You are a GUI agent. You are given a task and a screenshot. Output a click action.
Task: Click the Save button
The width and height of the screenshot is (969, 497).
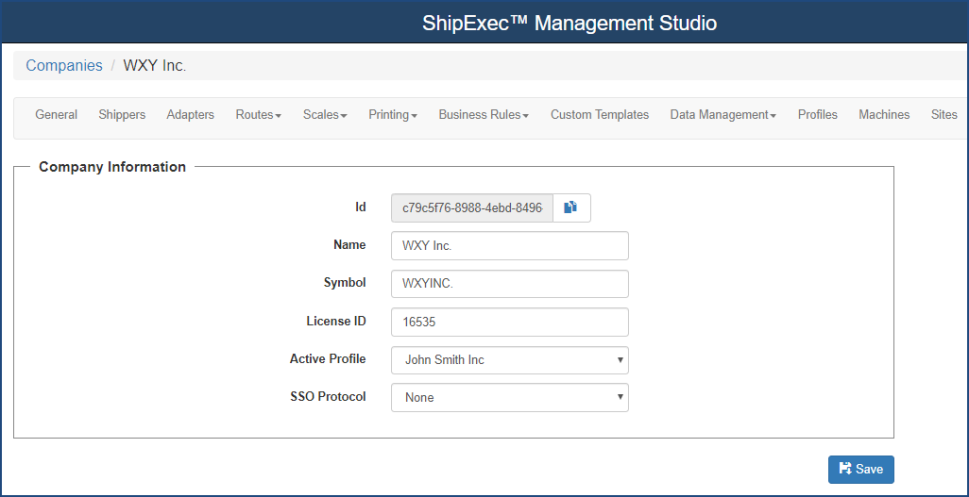point(860,469)
